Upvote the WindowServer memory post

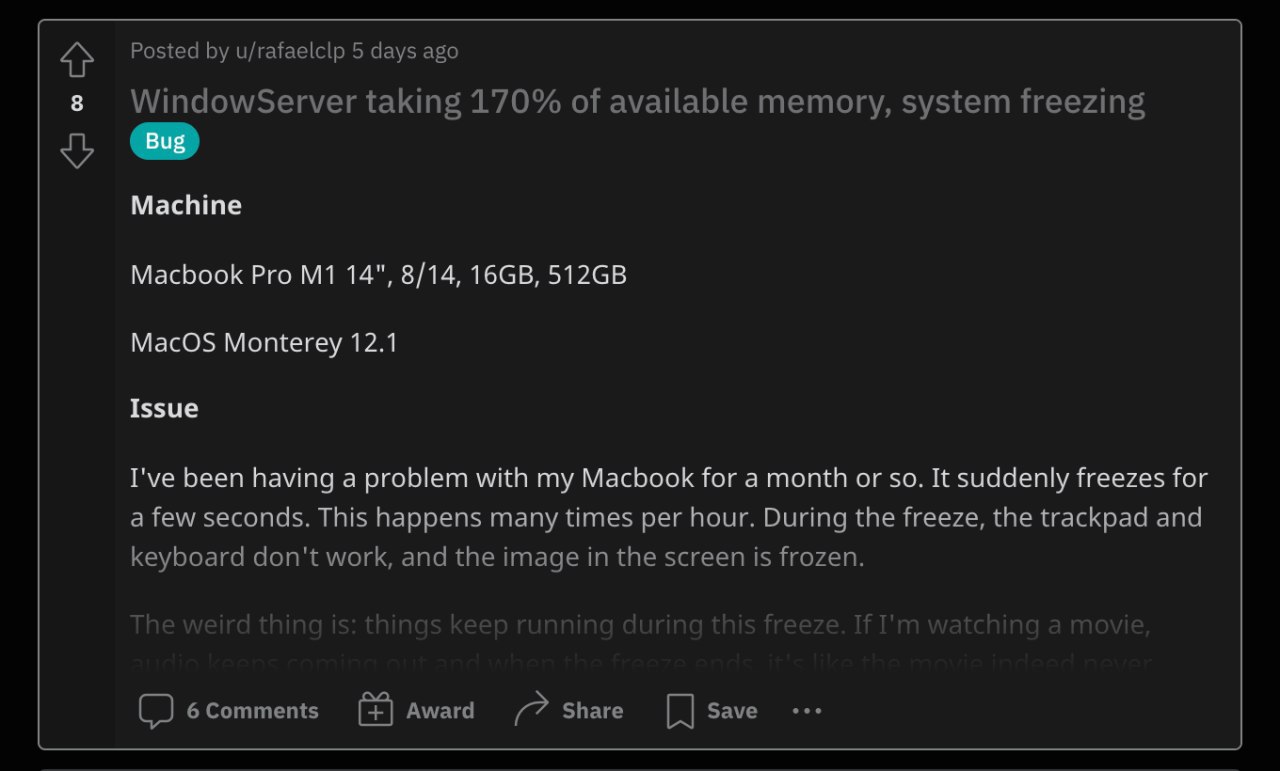click(77, 61)
